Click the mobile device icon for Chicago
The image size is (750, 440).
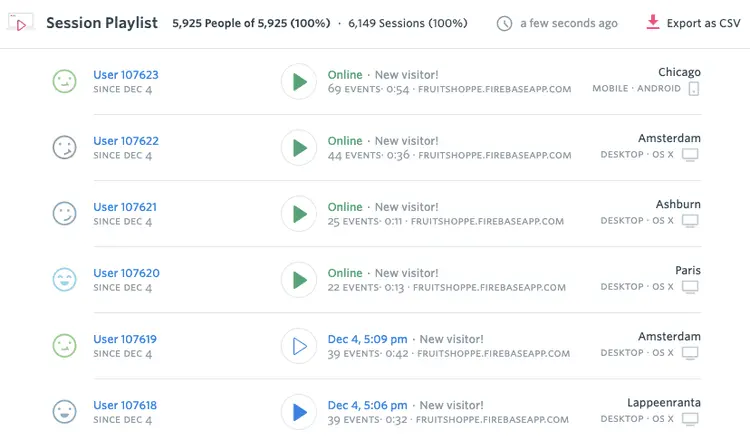(694, 89)
